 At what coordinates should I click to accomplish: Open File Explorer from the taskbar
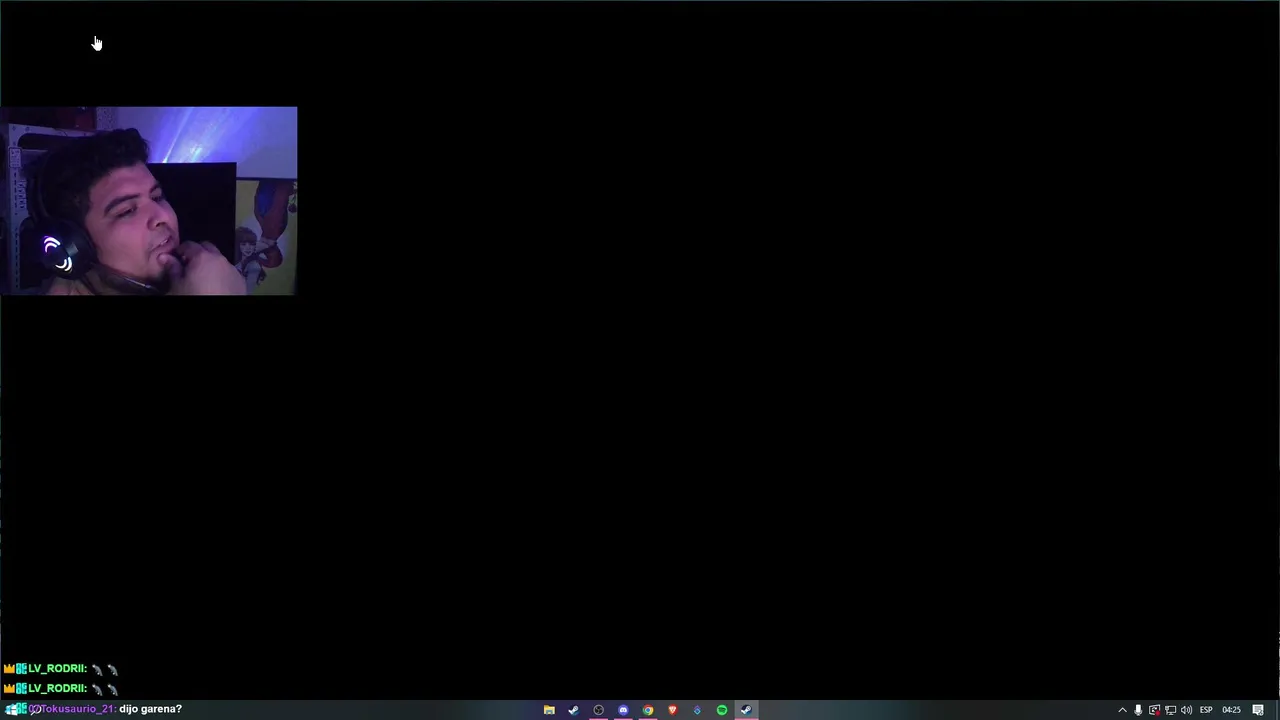click(549, 710)
